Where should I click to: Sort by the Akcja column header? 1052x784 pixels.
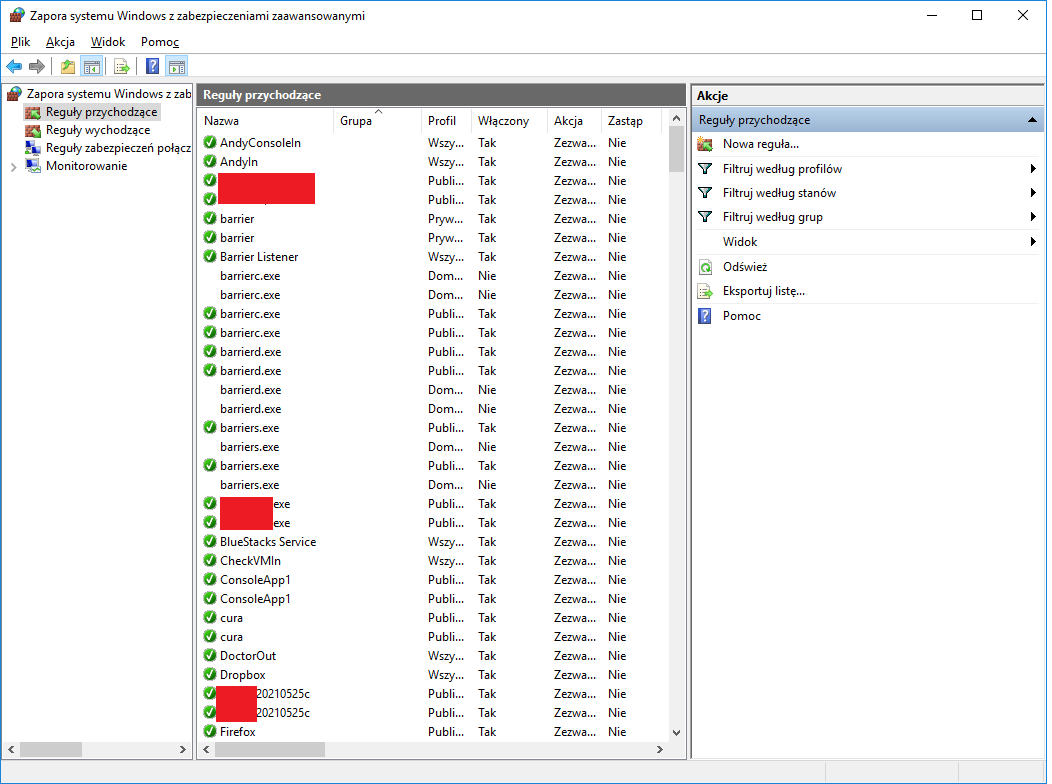point(574,121)
